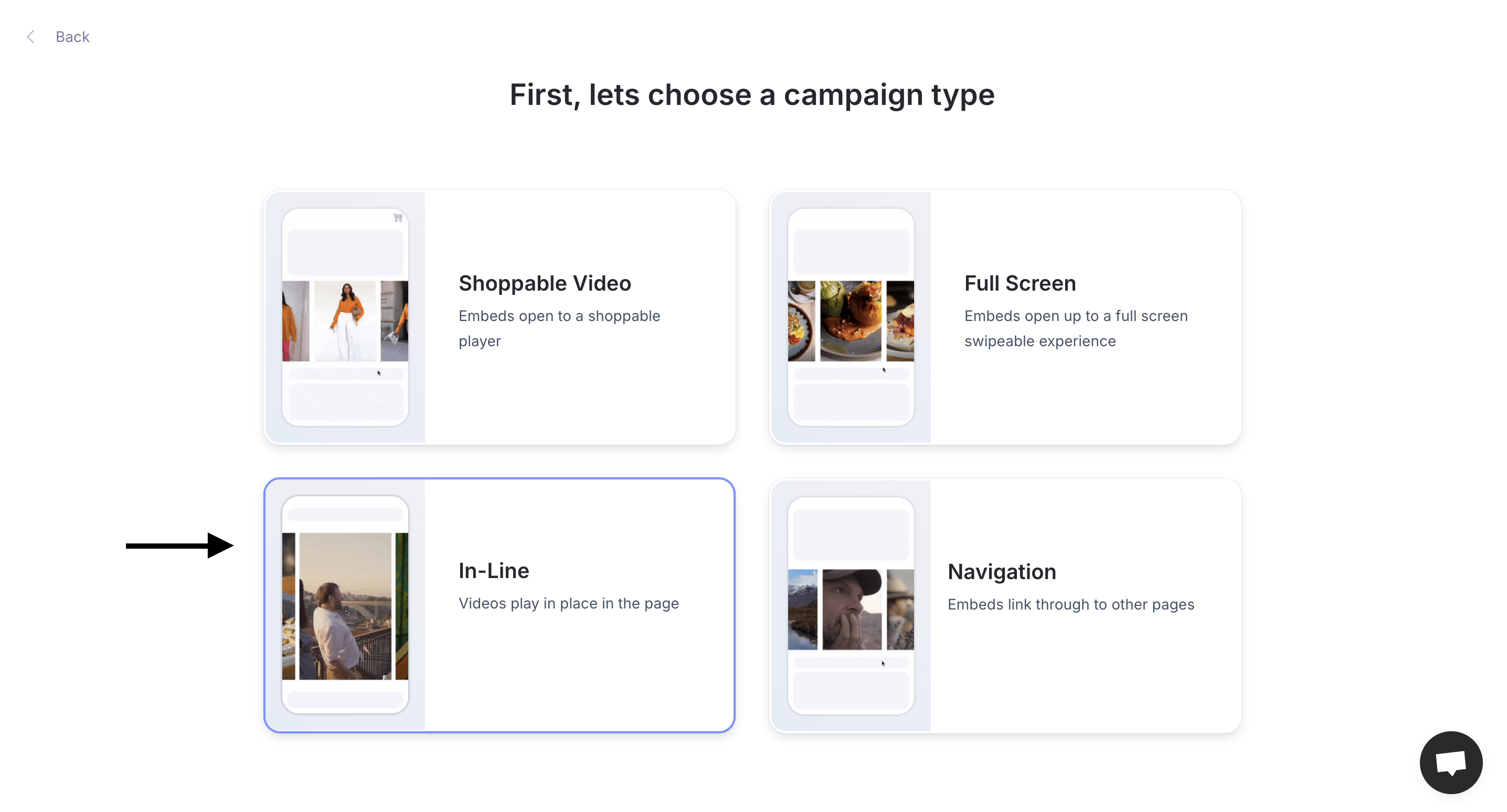
Task: Click the mountain landscape image in Navigation preview
Action: pyautogui.click(x=802, y=610)
